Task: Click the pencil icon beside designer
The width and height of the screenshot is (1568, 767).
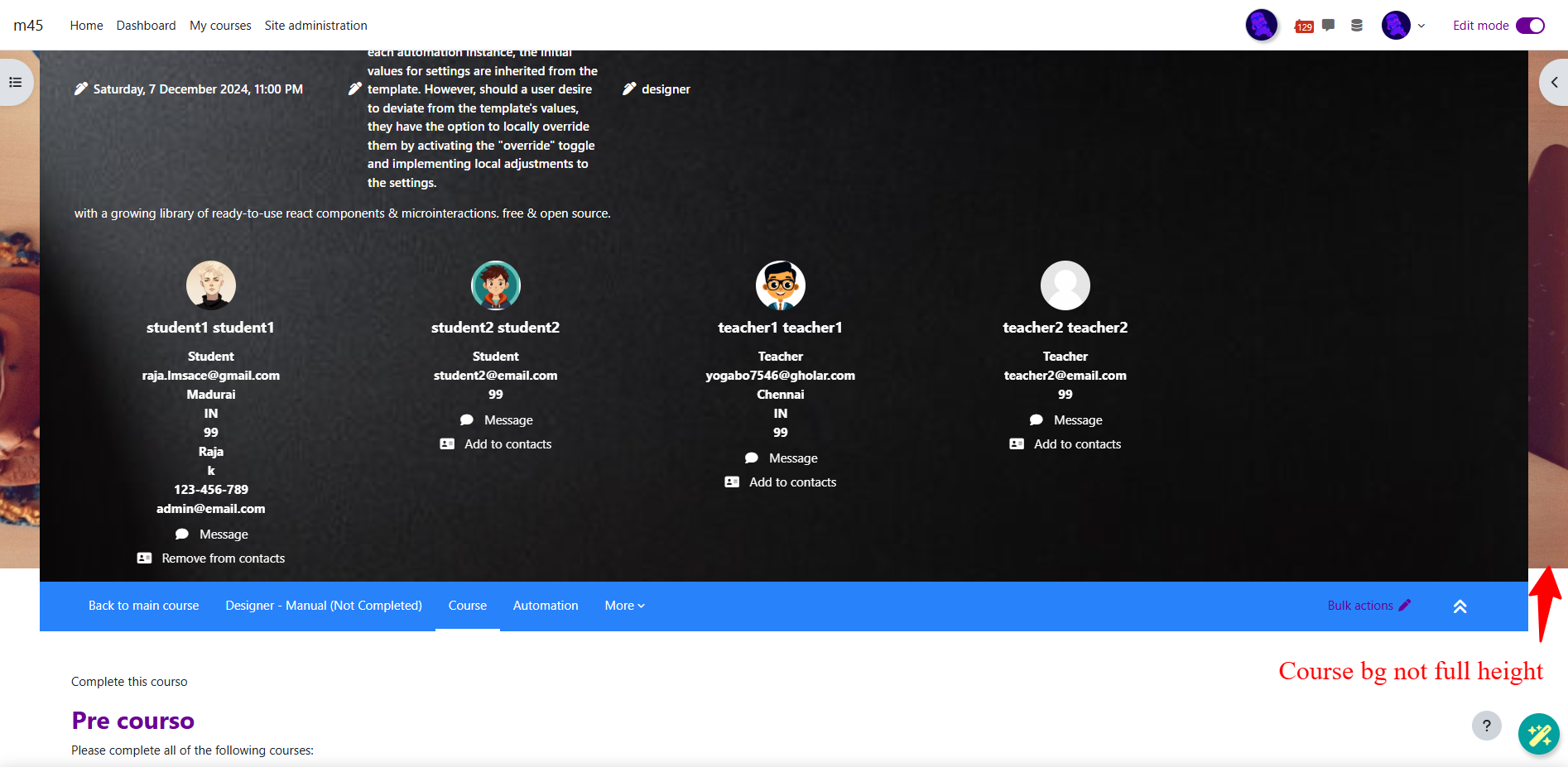Action: tap(629, 89)
